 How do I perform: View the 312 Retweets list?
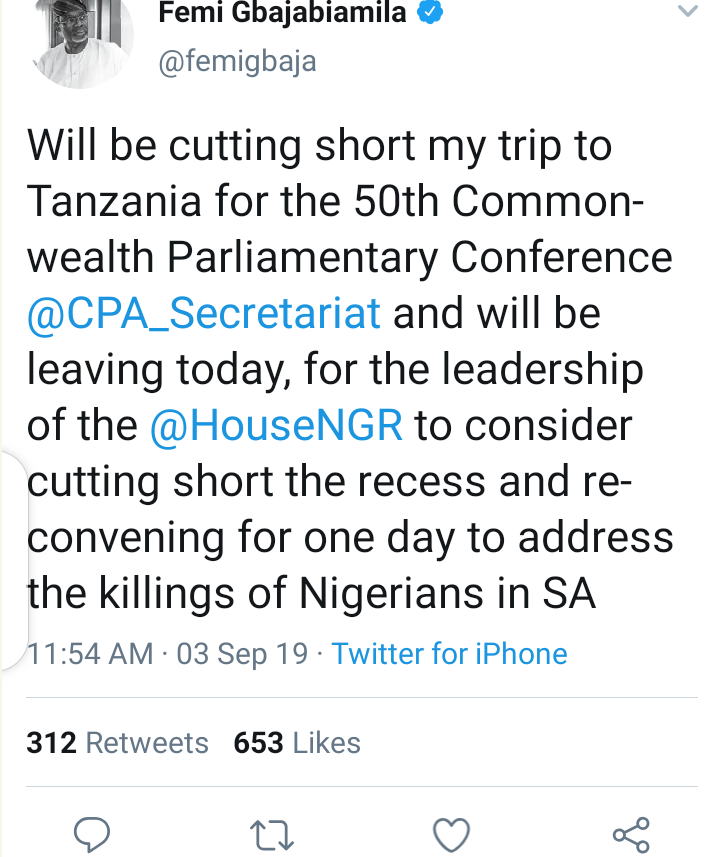click(x=118, y=743)
